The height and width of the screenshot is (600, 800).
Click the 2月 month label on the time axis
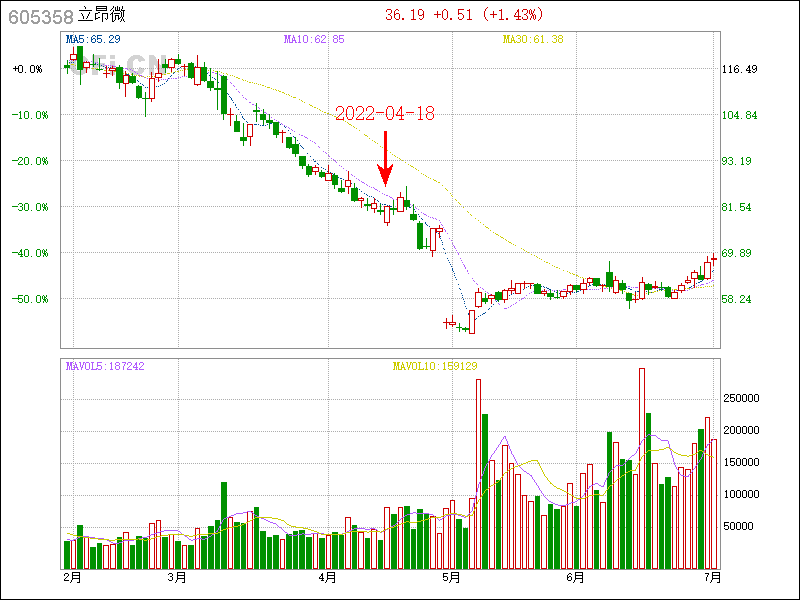(71, 577)
